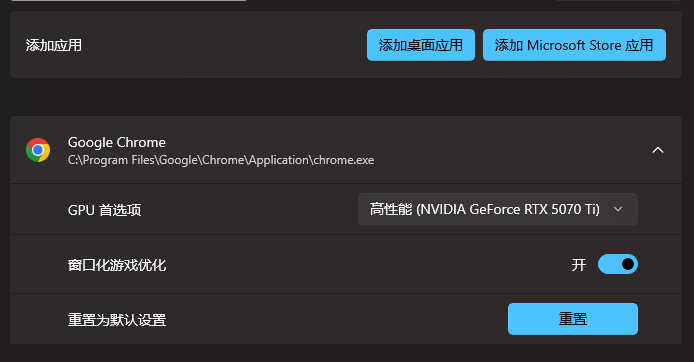Click the 重置 button
This screenshot has width=694, height=362.
pos(573,319)
